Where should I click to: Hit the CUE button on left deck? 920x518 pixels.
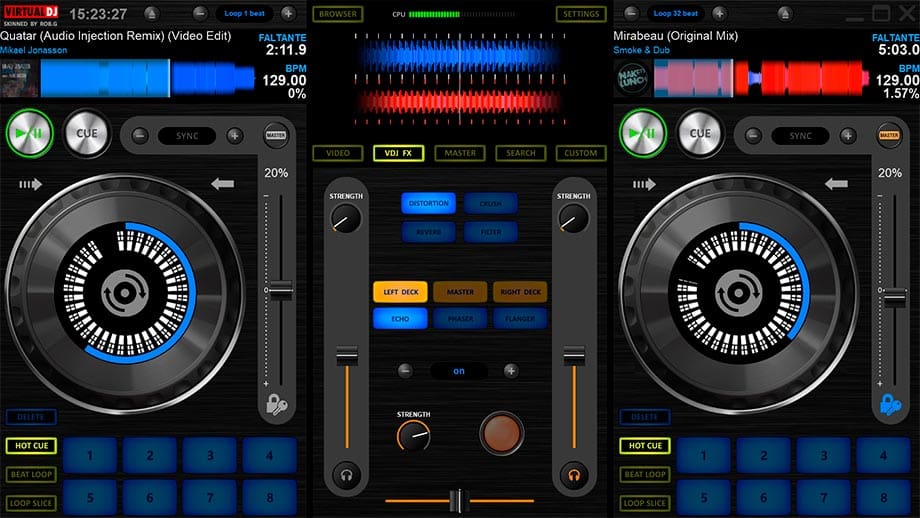pos(87,133)
